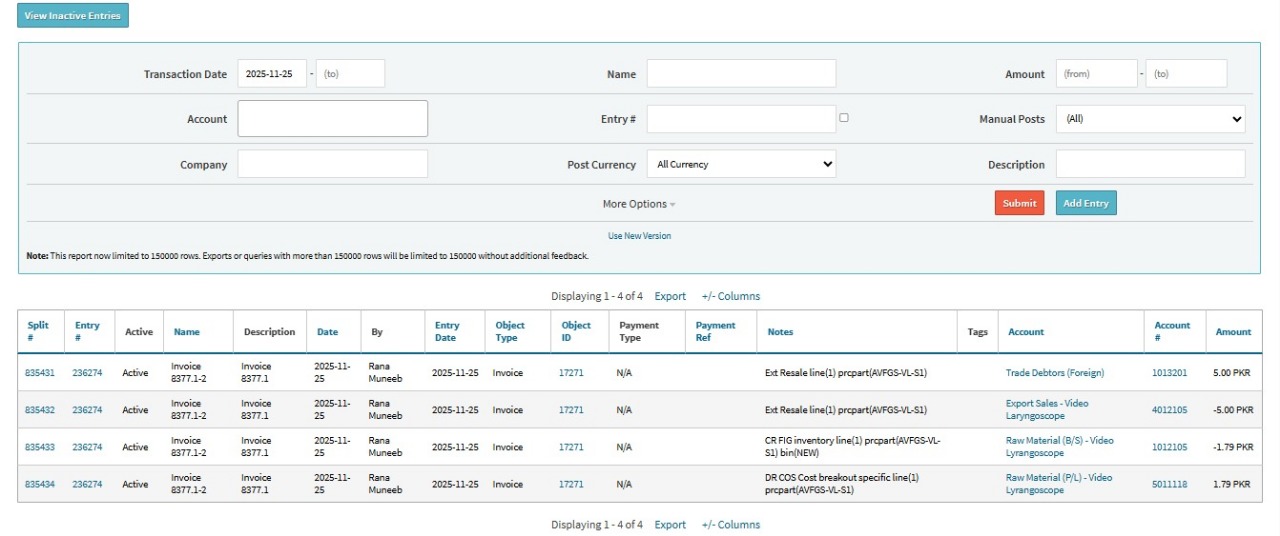Expand More Options section
The width and height of the screenshot is (1280, 536).
639,204
